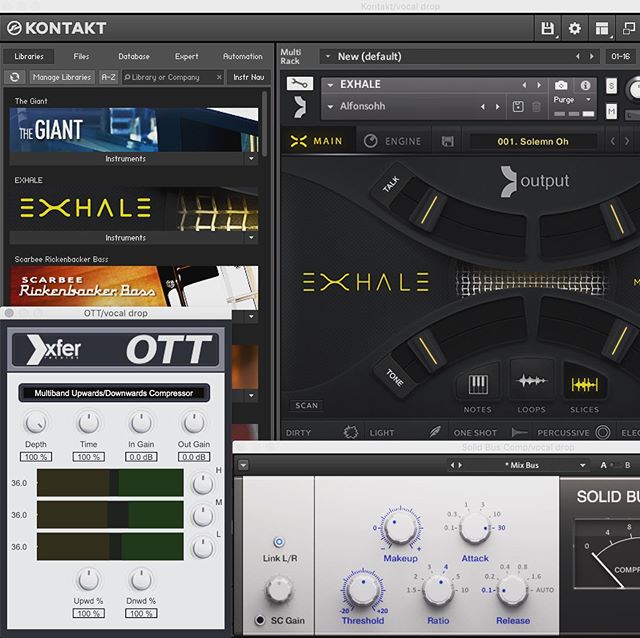
Task: Click the Library or Company search field
Action: pos(173,77)
